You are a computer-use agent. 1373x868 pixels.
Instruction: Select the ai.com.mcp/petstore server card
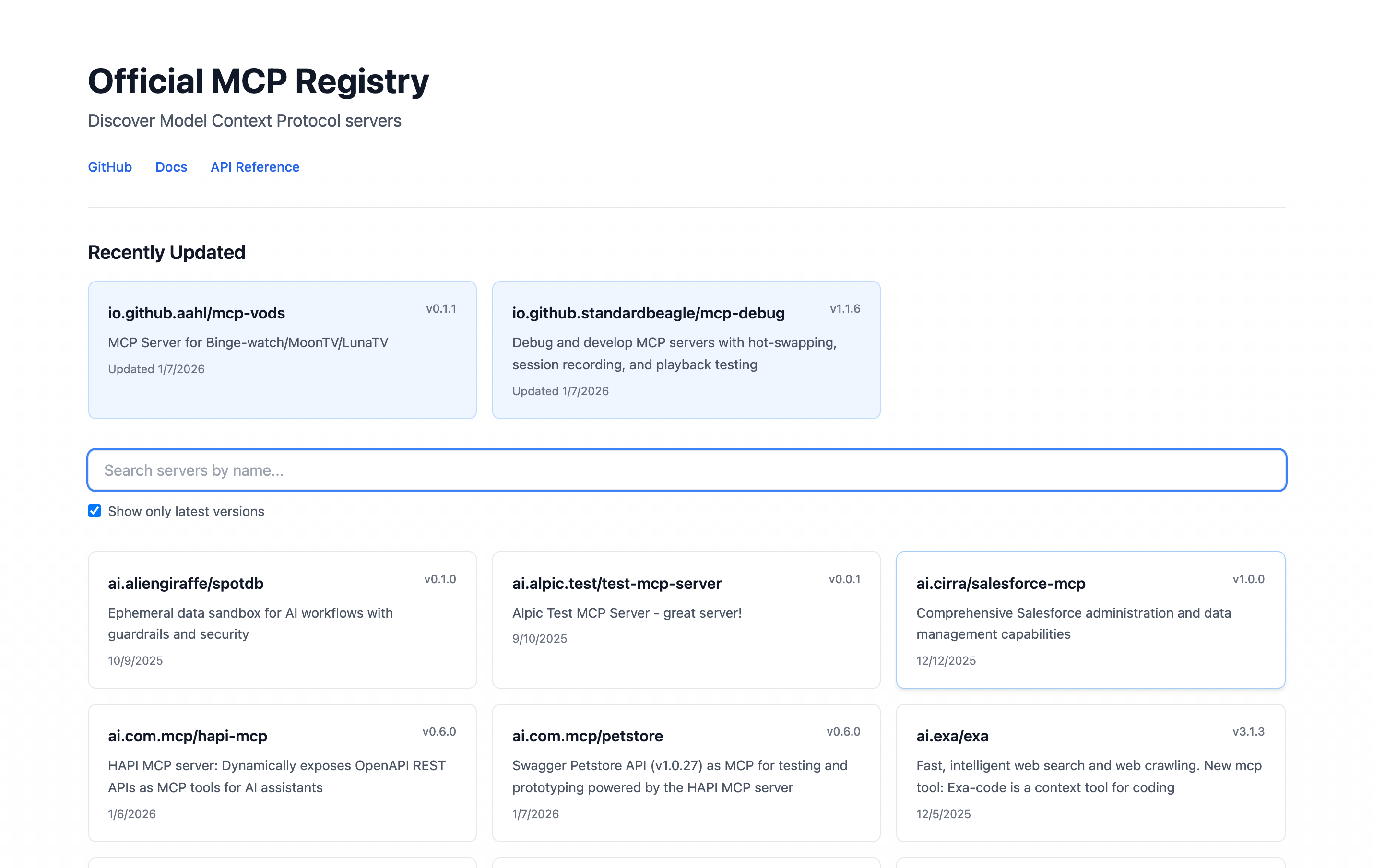click(x=686, y=772)
